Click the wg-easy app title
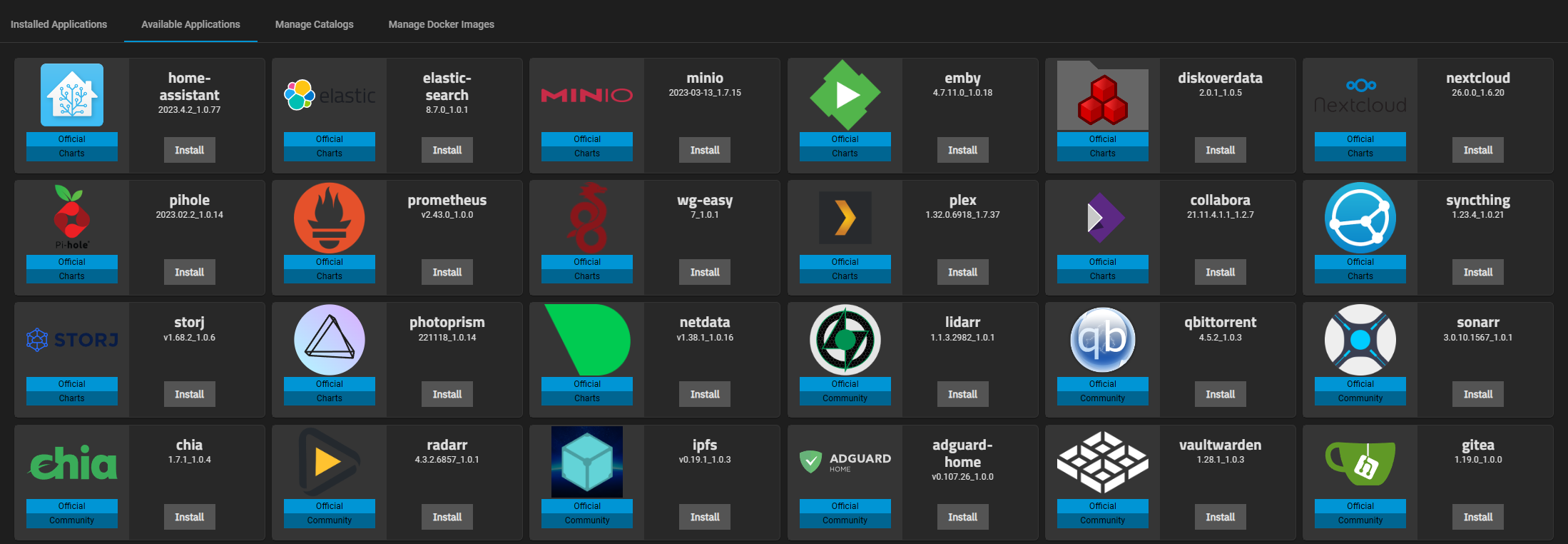Viewport: 1568px width, 544px height. [704, 201]
